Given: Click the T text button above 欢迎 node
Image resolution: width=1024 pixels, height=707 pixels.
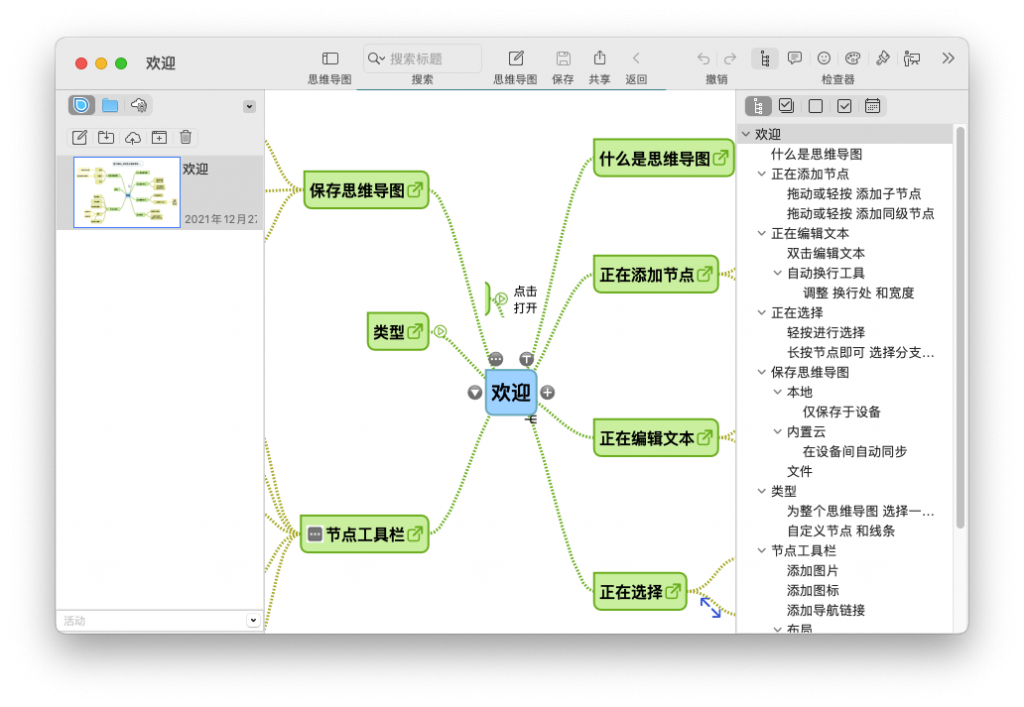Looking at the screenshot, I should point(526,359).
